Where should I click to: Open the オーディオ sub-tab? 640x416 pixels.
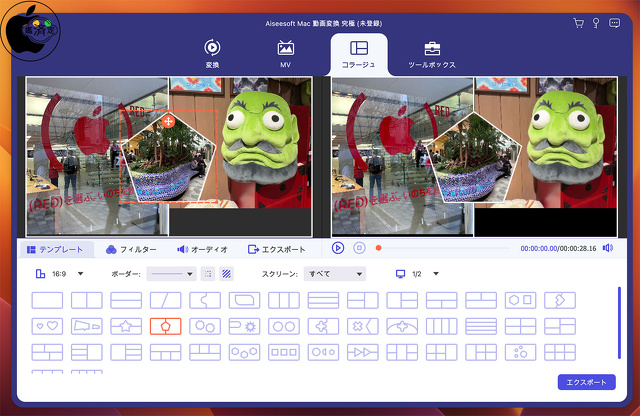click(202, 249)
